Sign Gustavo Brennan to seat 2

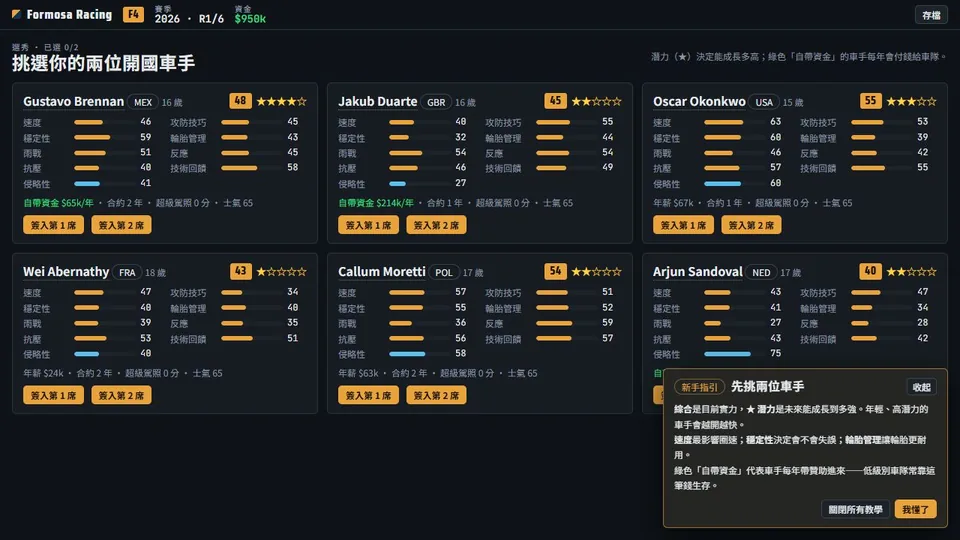[x=121, y=225]
